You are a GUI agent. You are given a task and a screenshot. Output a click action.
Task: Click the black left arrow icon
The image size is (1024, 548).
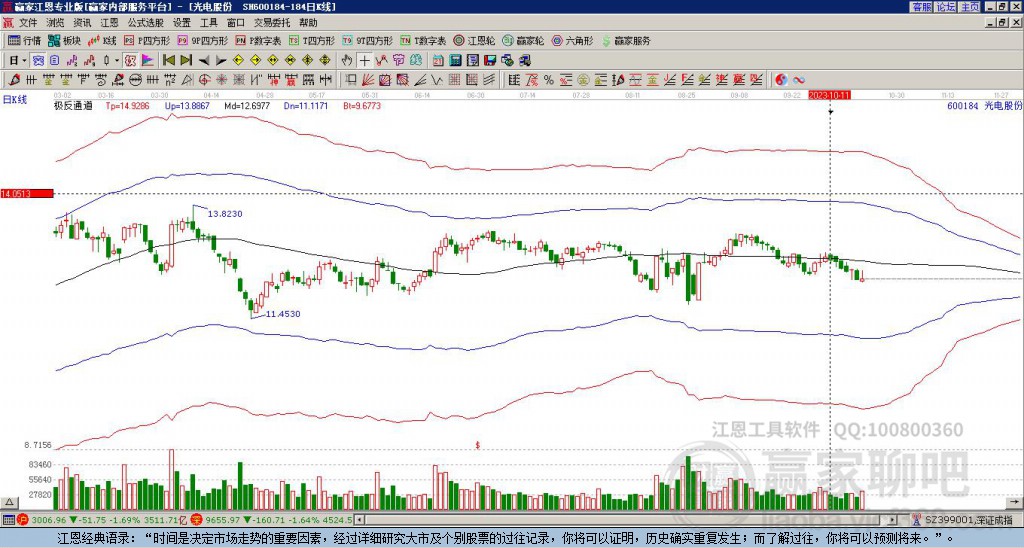(204, 61)
